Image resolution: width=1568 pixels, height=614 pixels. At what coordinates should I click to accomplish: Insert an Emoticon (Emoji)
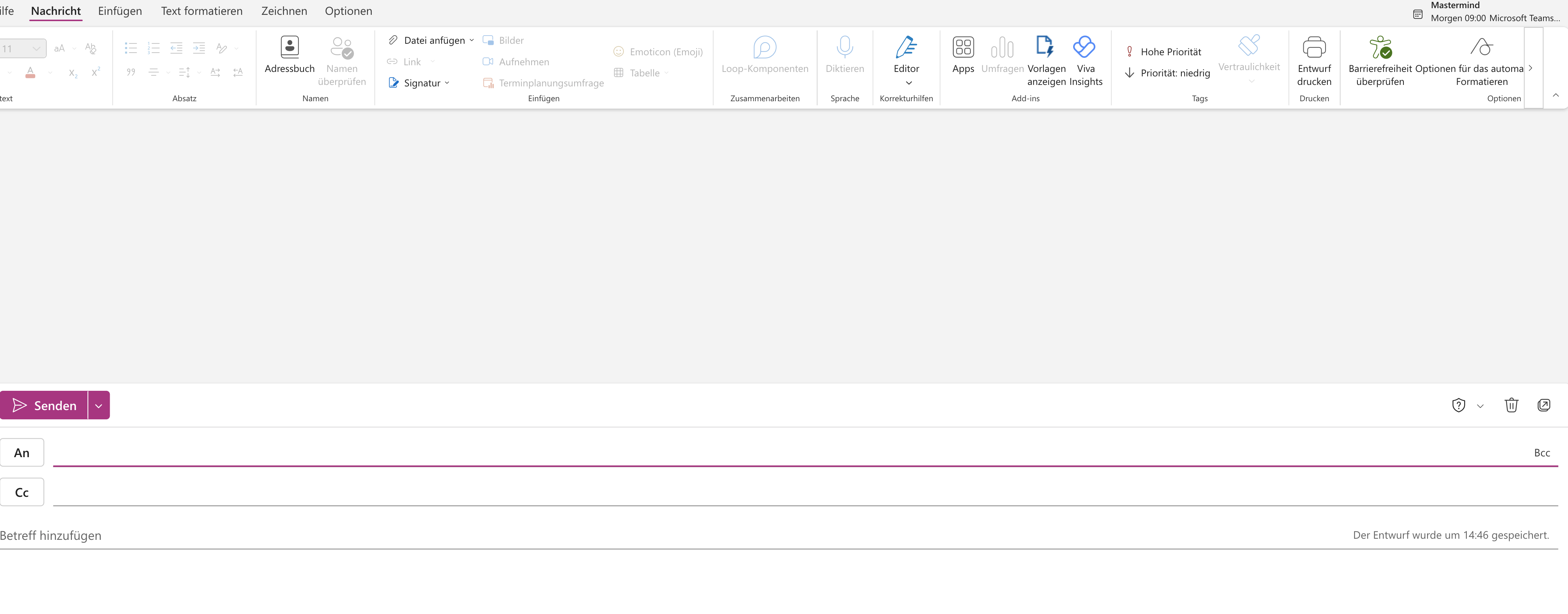tap(658, 52)
